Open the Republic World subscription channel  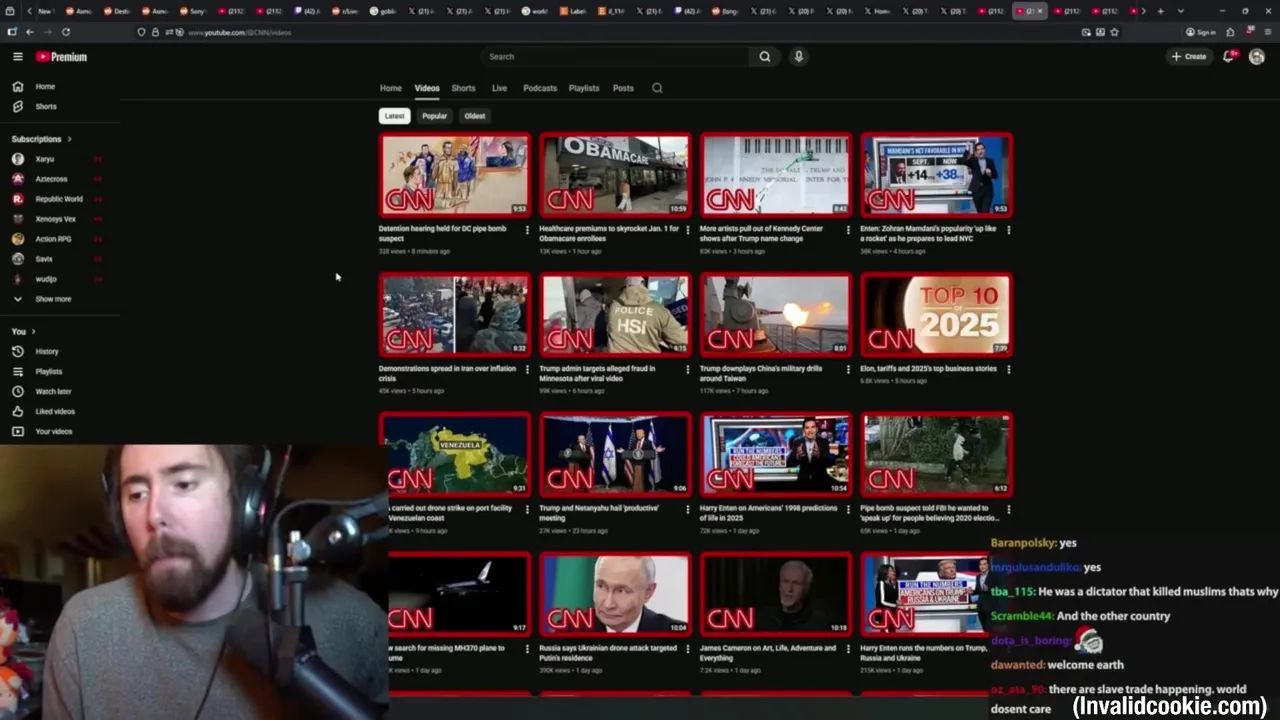[60, 199]
